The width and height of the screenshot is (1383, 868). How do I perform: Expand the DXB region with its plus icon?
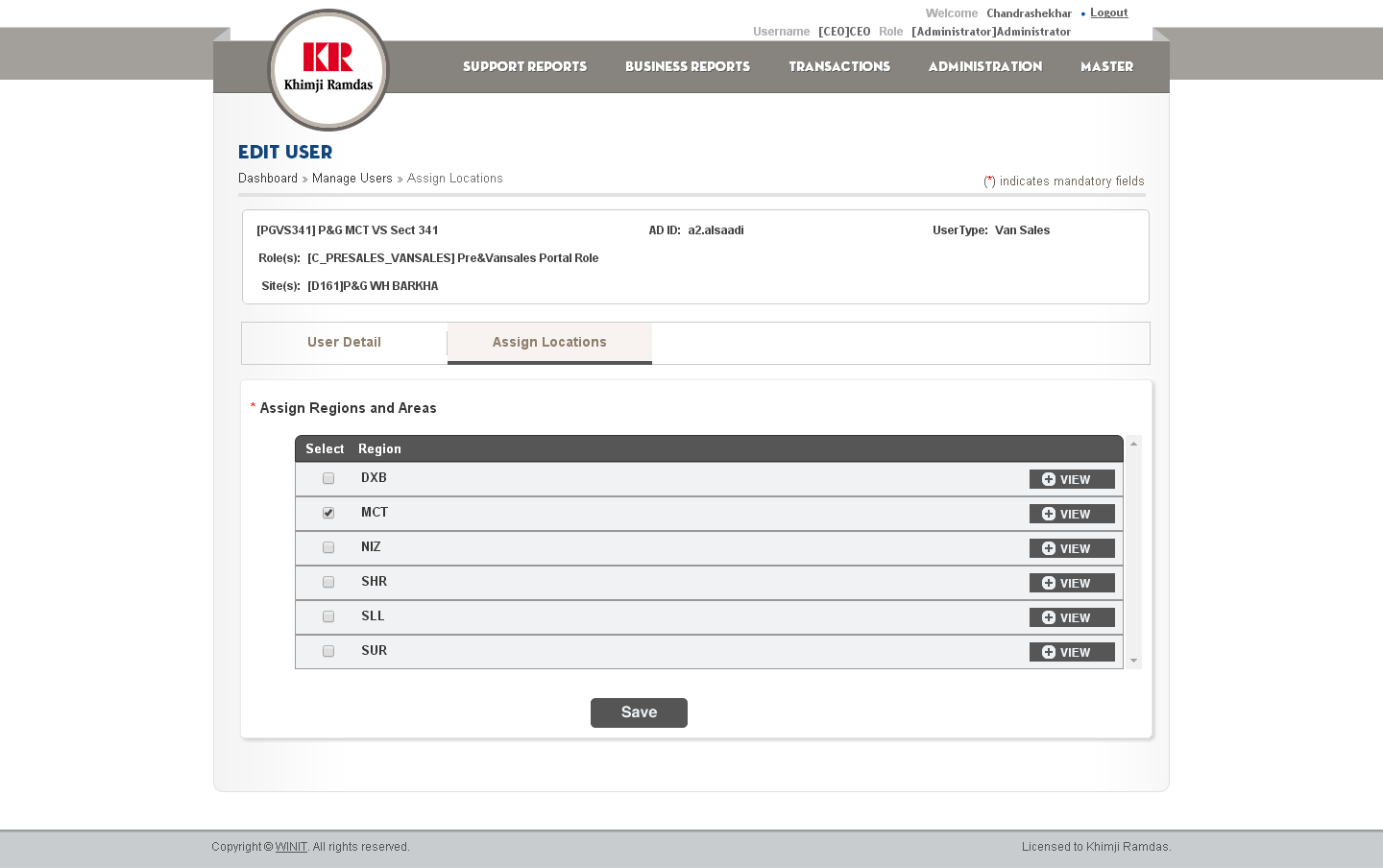[x=1049, y=479]
